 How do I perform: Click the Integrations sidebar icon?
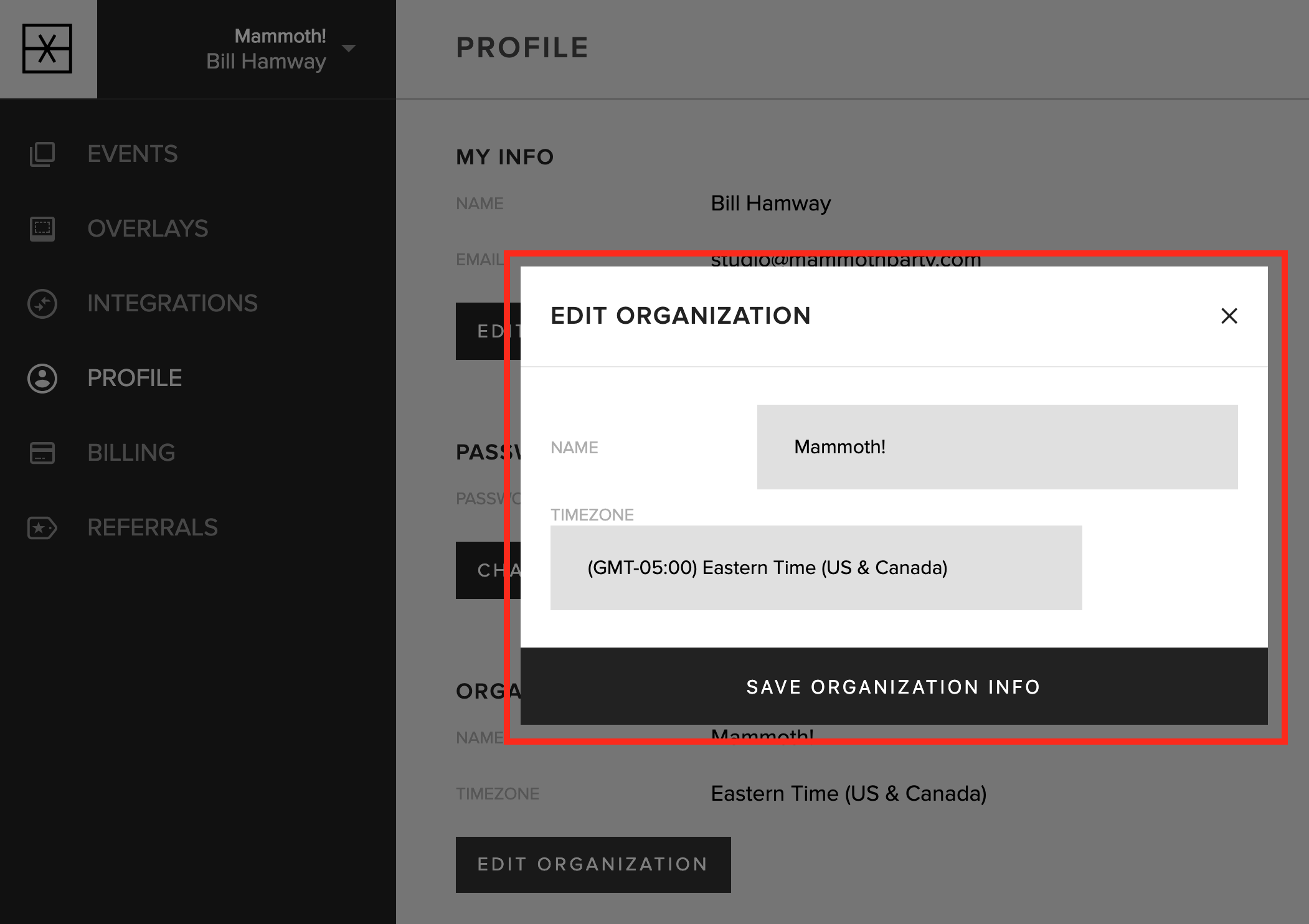pyautogui.click(x=42, y=303)
